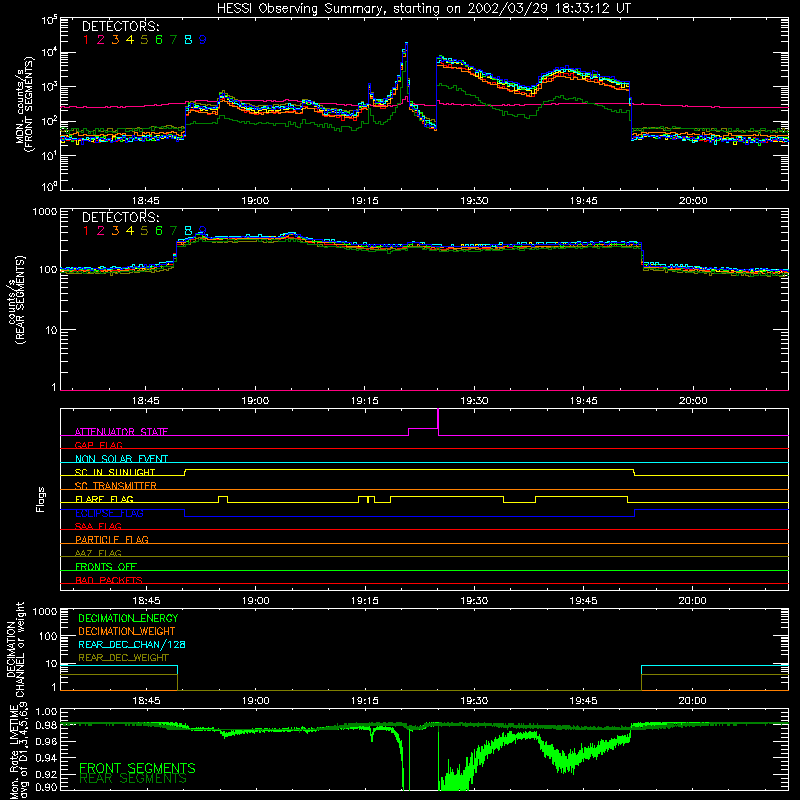The image size is (800, 800).
Task: Click the PARTICLE_FLAG label
Action: click(112, 539)
